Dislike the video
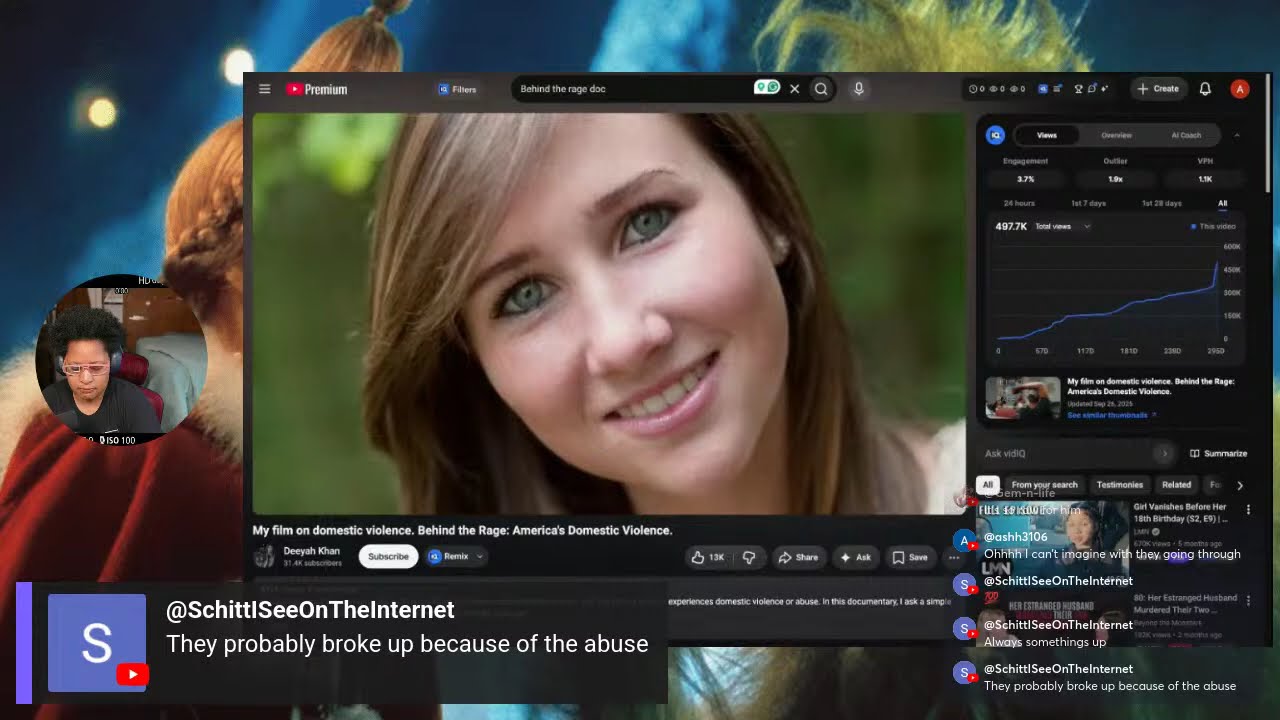The width and height of the screenshot is (1280, 720). pyautogui.click(x=749, y=557)
